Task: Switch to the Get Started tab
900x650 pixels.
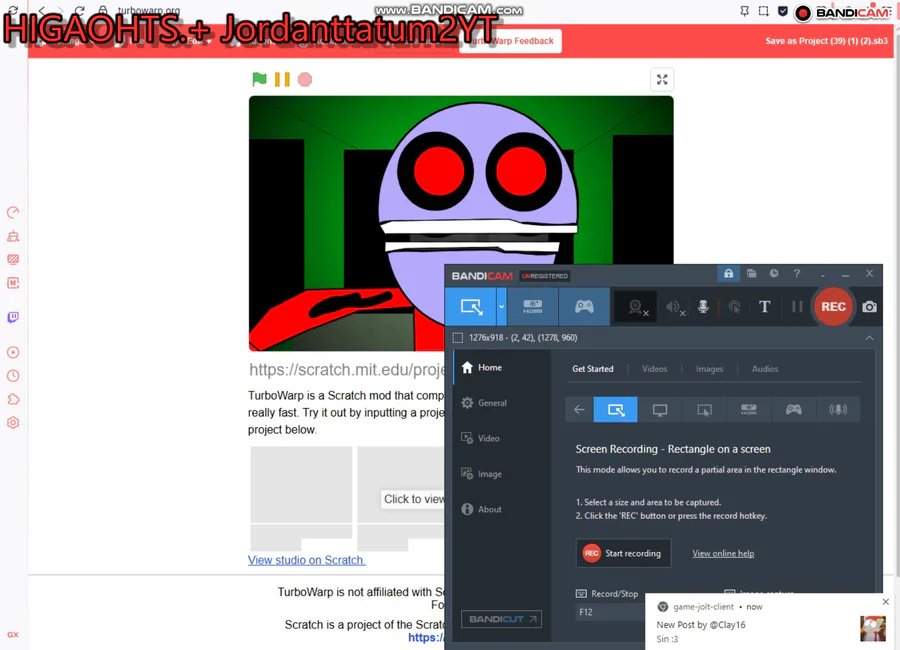Action: [x=593, y=369]
